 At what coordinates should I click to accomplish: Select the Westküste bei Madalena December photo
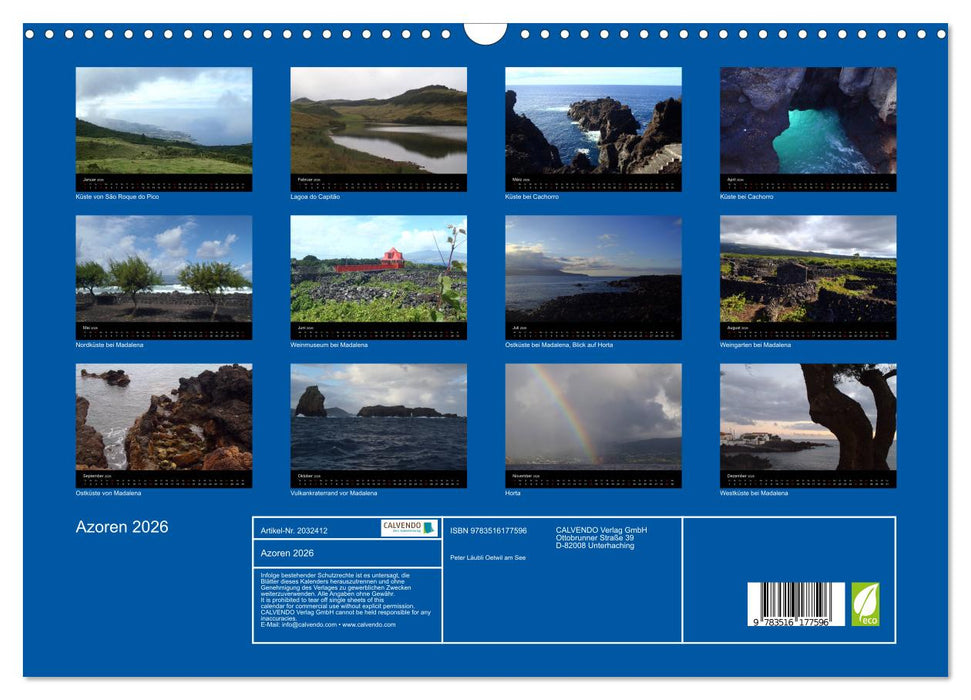[x=808, y=416]
